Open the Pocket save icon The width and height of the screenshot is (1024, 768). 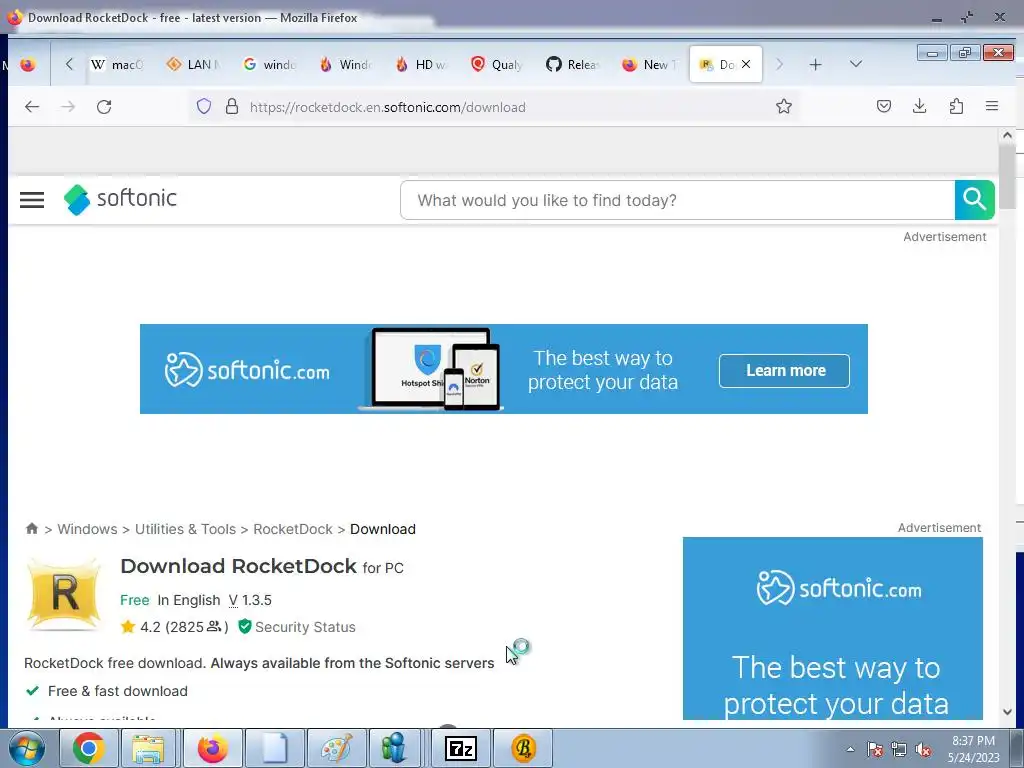point(884,106)
